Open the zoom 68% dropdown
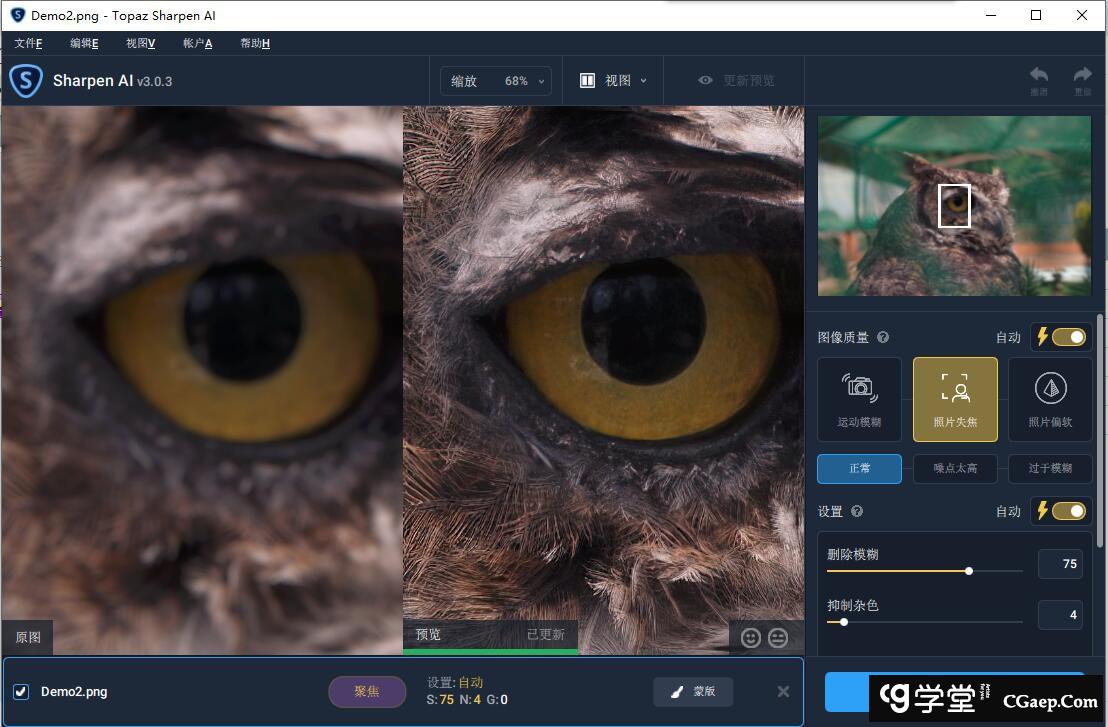The height and width of the screenshot is (727, 1108). tap(496, 81)
